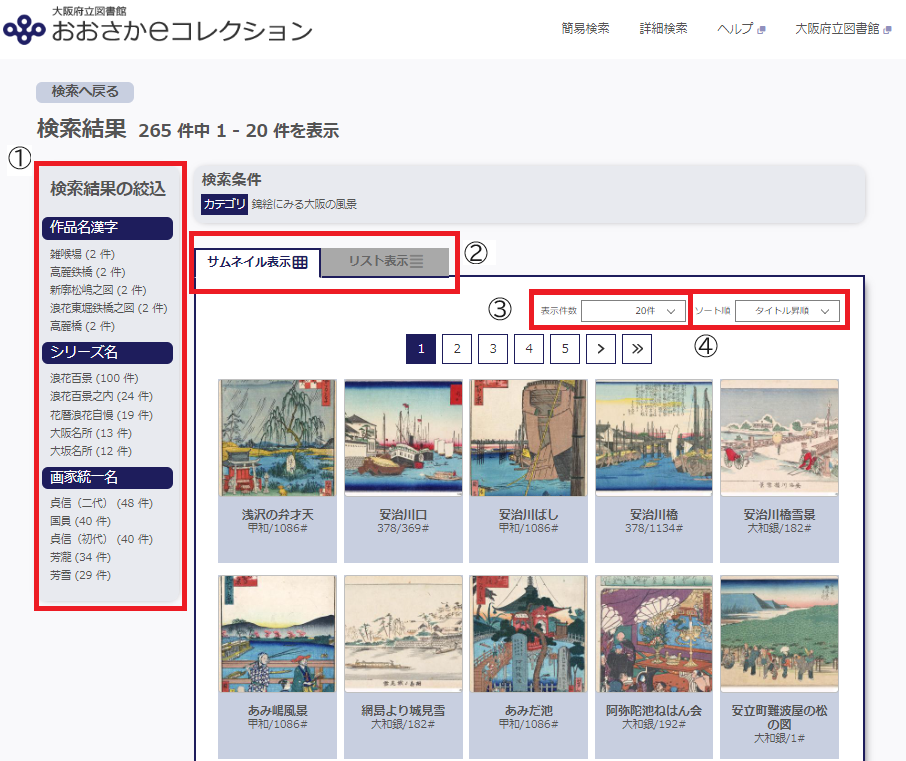Filter by 新摩松嶋之図 (2 件)
906x761 pixels.
pyautogui.click(x=98, y=290)
